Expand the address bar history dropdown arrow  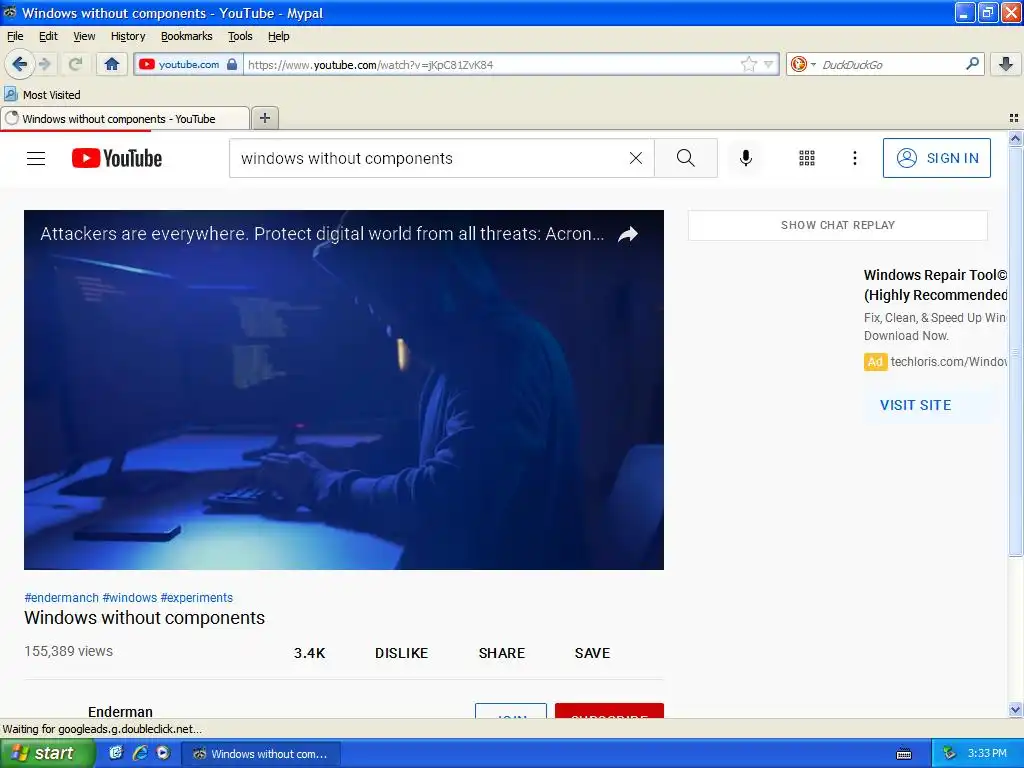coord(769,64)
